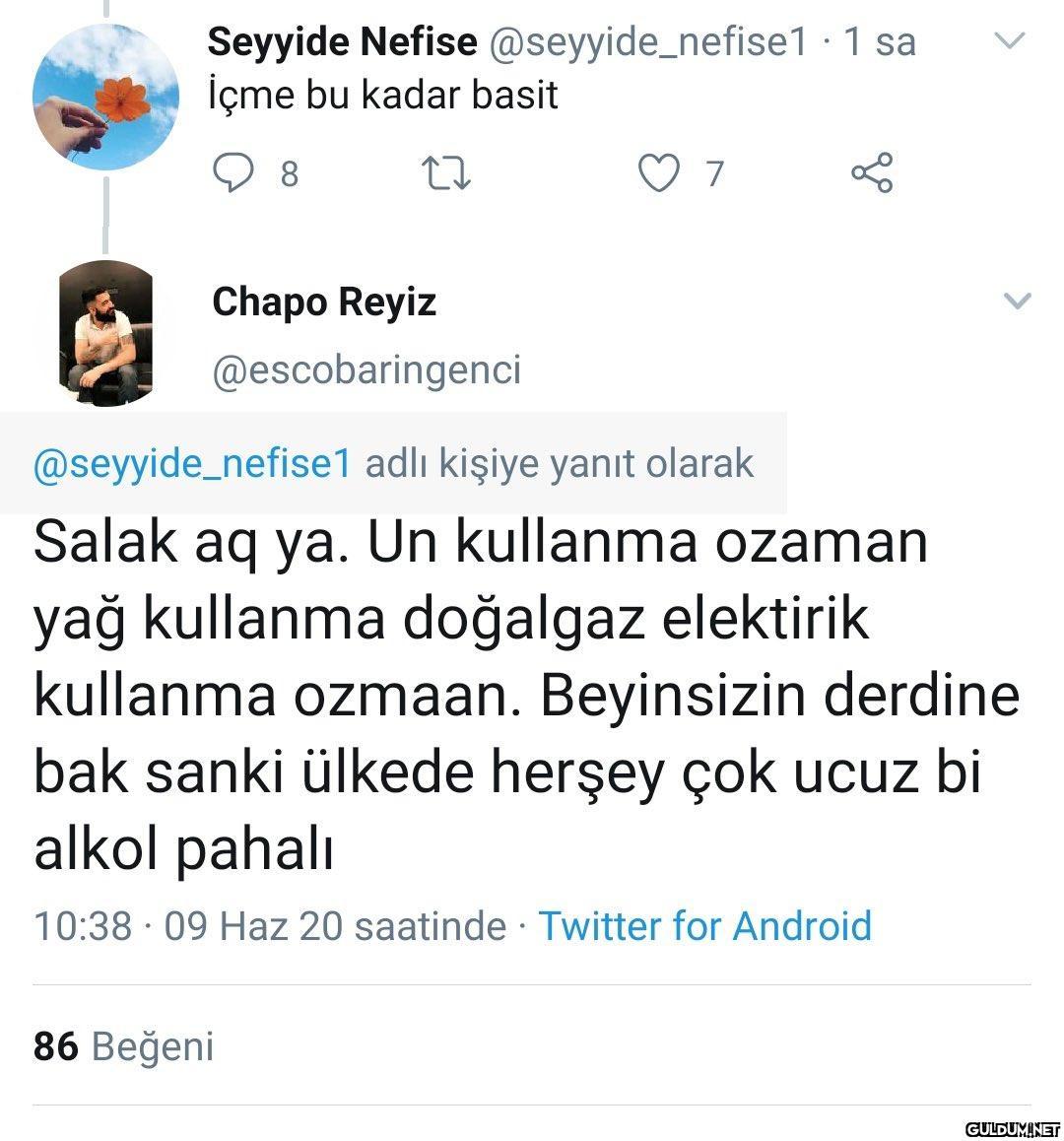
Task: Open the dropdown arrow beside Chapo Reyiz
Action: (x=1016, y=301)
